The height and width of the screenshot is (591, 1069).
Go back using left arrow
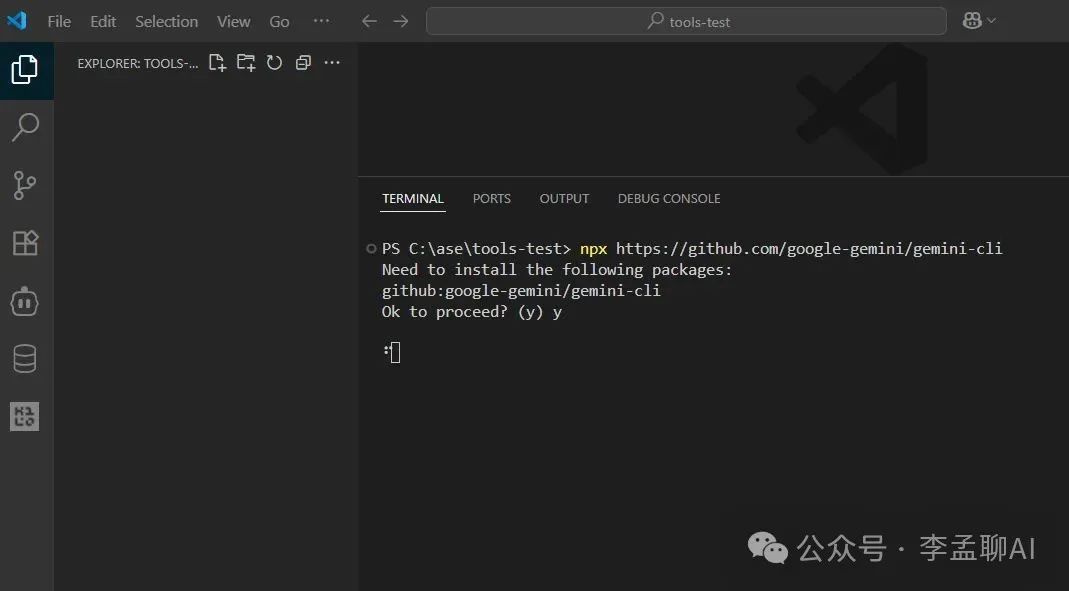tap(370, 21)
